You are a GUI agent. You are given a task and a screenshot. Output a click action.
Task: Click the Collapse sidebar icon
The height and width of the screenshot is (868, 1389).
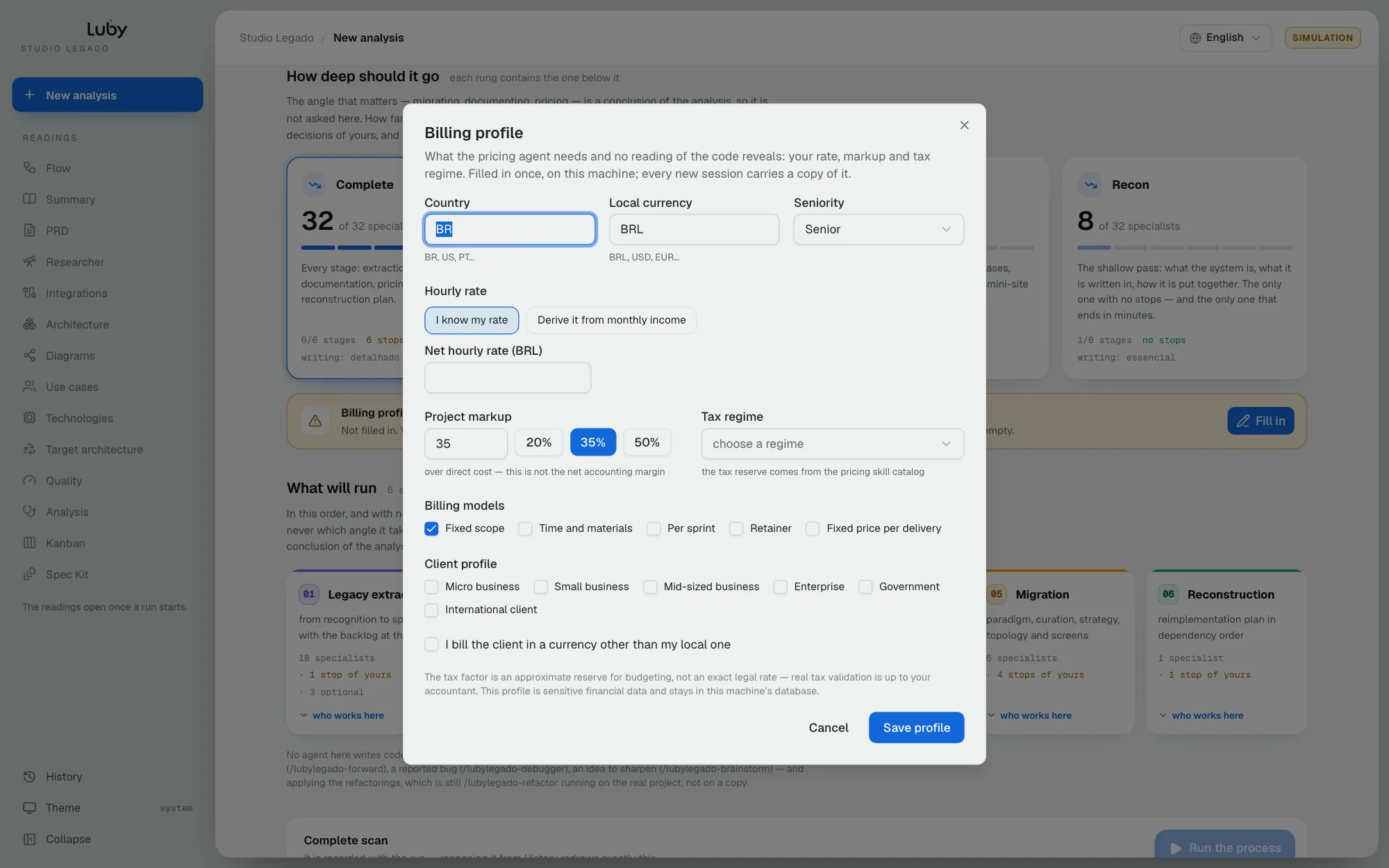[29, 839]
